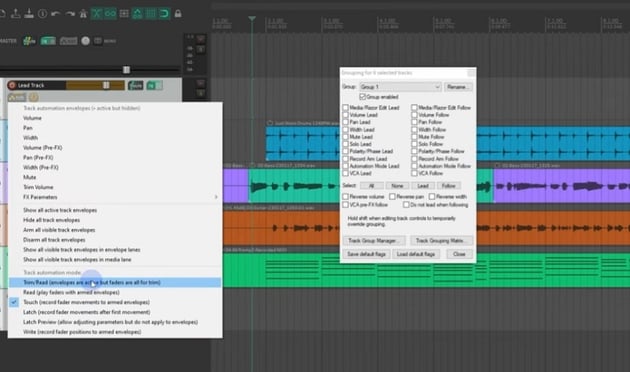Select Trim/Read automation mode

(x=115, y=282)
